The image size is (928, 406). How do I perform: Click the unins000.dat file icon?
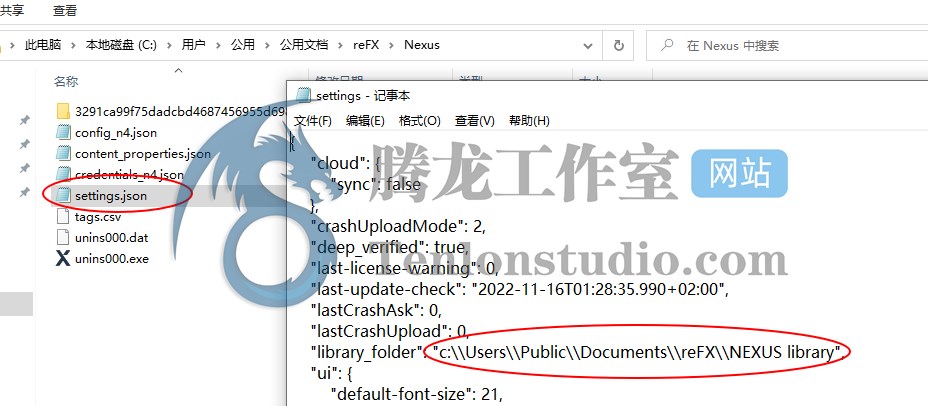pos(63,238)
